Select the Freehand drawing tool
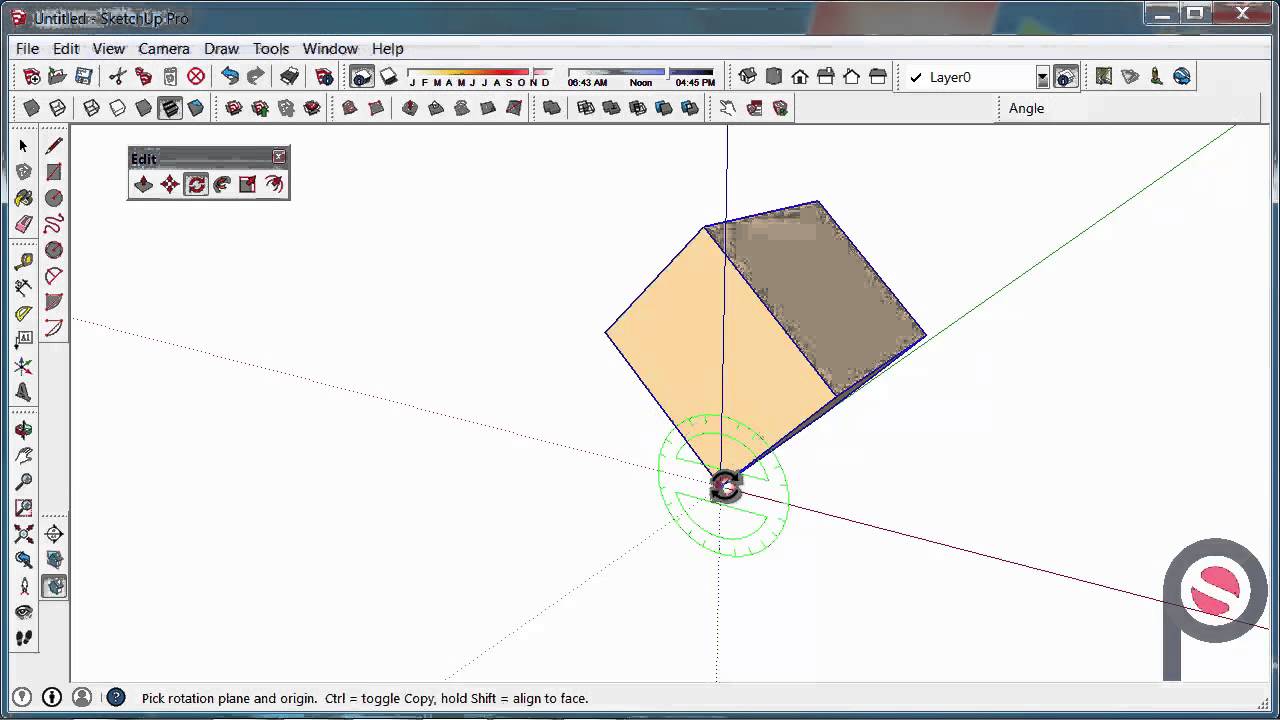 tap(54, 224)
